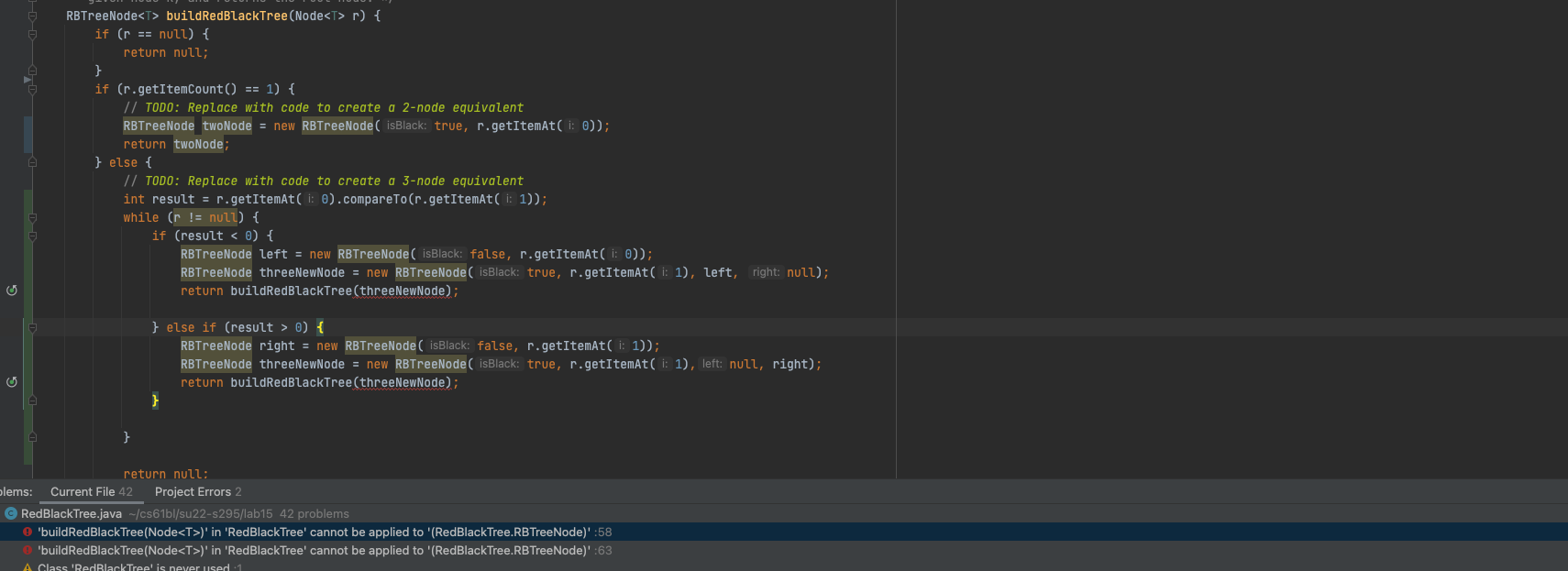Fold the 'else if (result > 0)' block
1568x571 pixels.
(x=32, y=328)
